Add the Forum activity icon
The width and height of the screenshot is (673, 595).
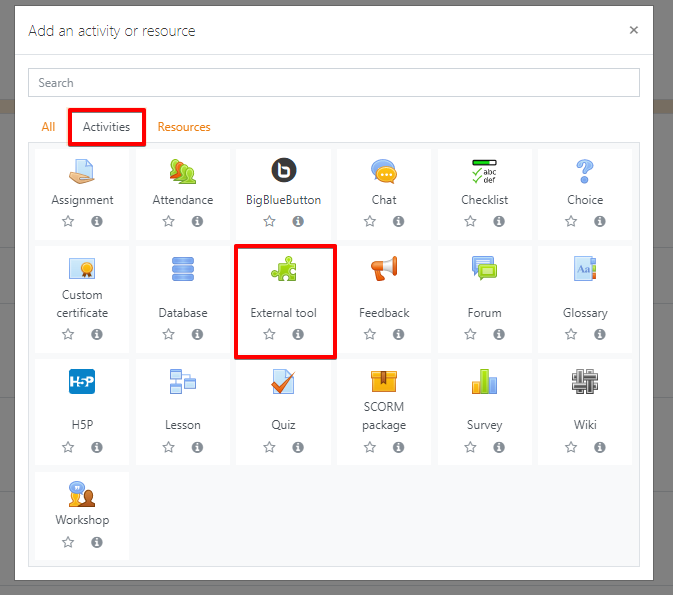click(x=484, y=269)
